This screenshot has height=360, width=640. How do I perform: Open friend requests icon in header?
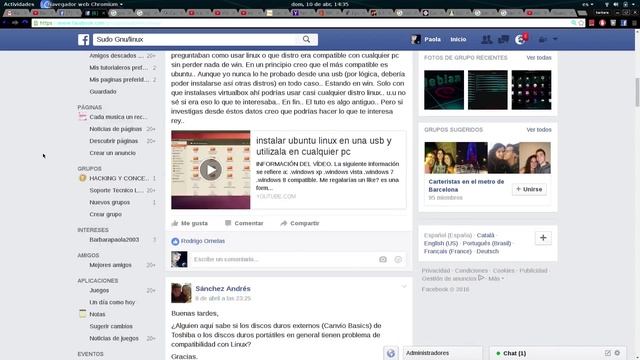486,39
